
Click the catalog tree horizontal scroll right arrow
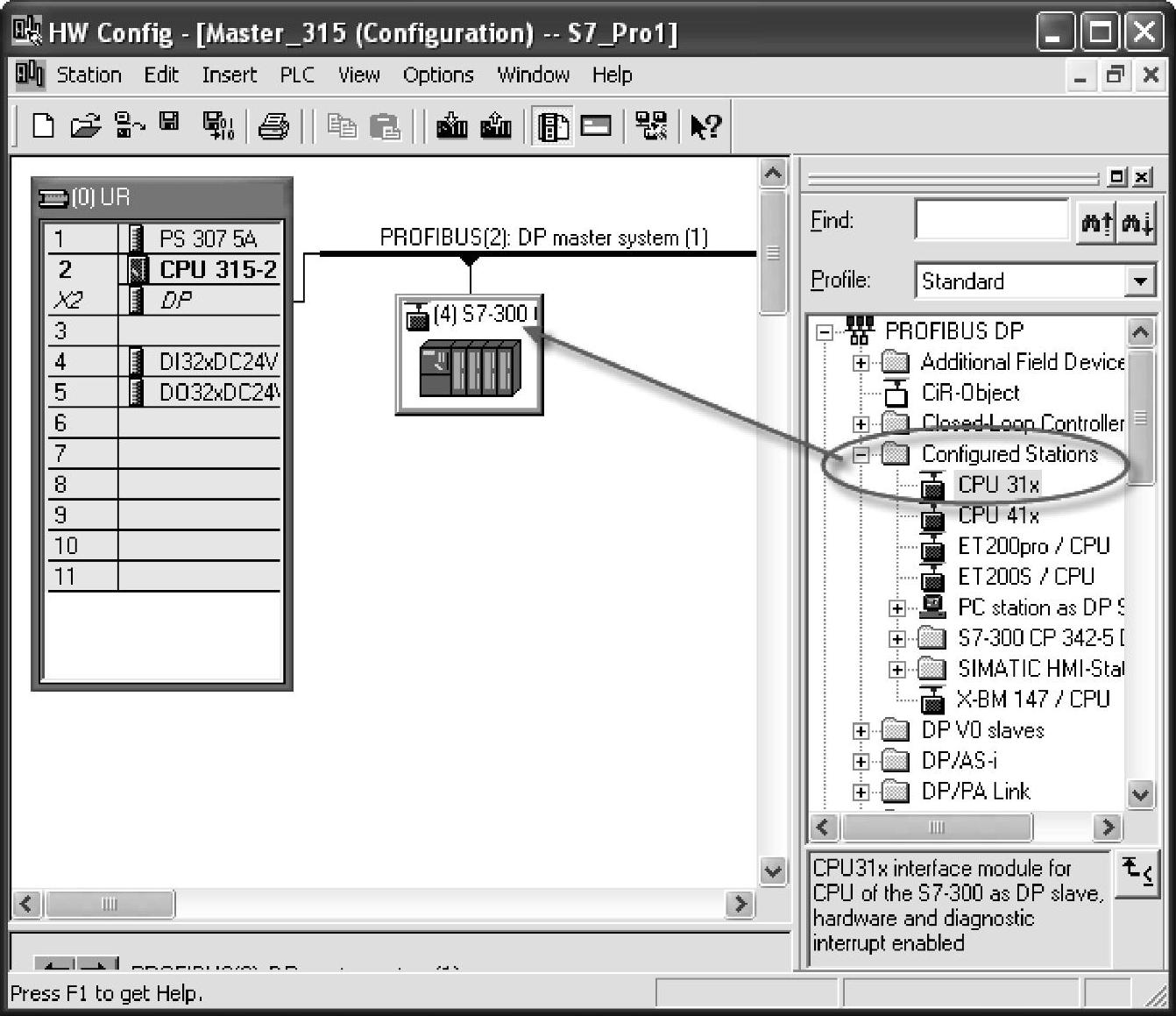click(x=1108, y=827)
